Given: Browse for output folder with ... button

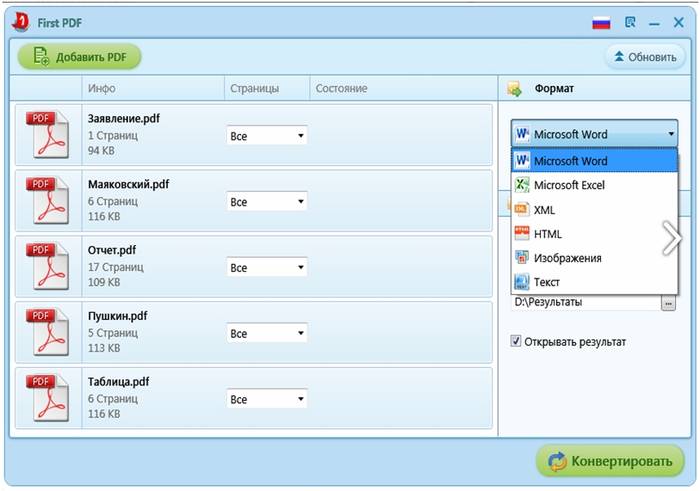Looking at the screenshot, I should 668,303.
